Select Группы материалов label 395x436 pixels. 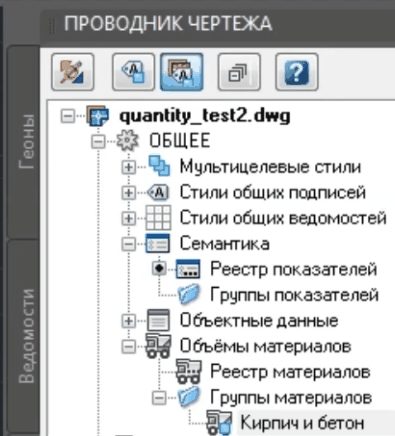pyautogui.click(x=291, y=397)
